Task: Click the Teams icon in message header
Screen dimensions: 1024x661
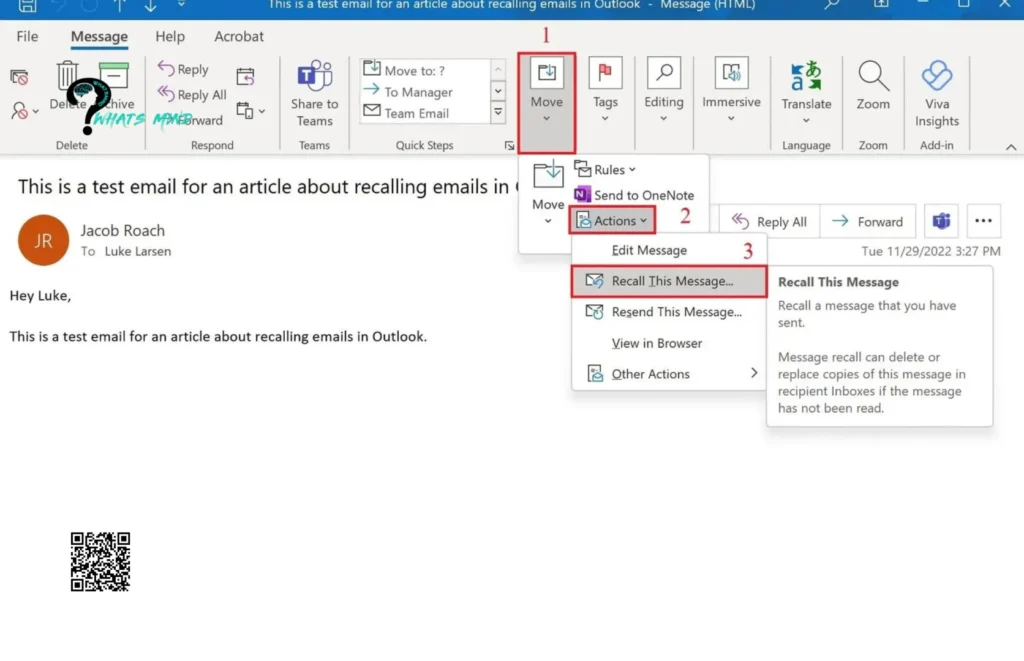Action: (x=941, y=222)
